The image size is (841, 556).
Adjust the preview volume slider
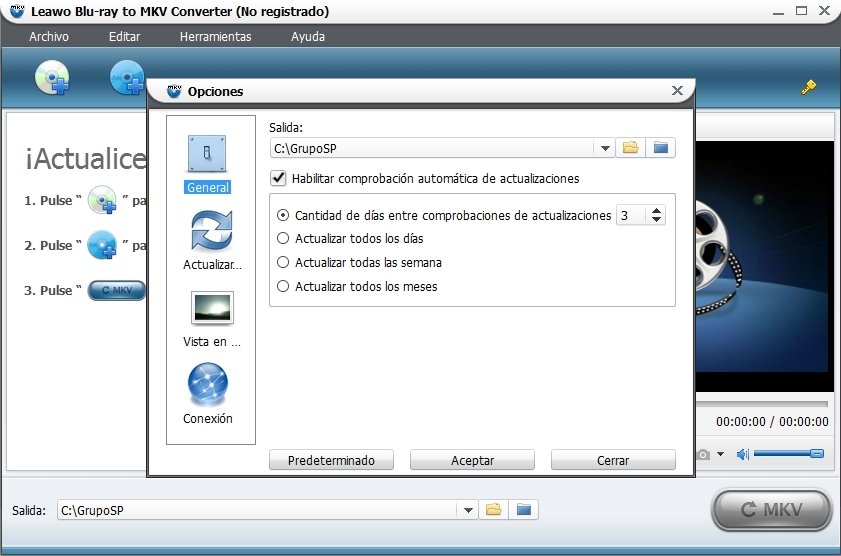click(788, 454)
